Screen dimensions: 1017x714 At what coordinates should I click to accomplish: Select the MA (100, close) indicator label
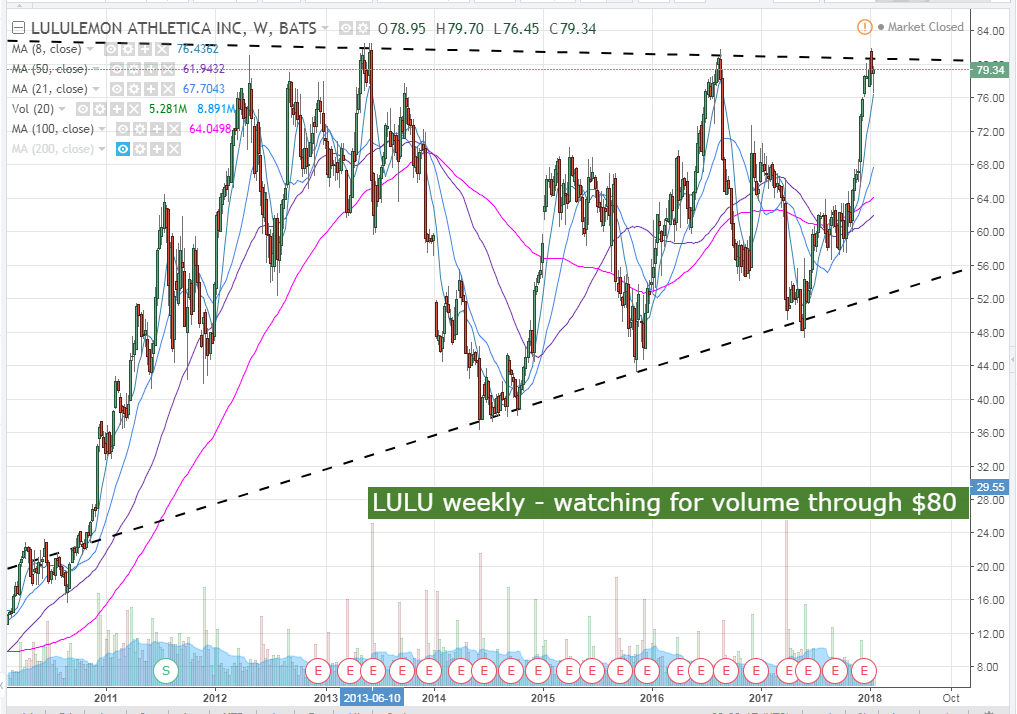pos(53,129)
